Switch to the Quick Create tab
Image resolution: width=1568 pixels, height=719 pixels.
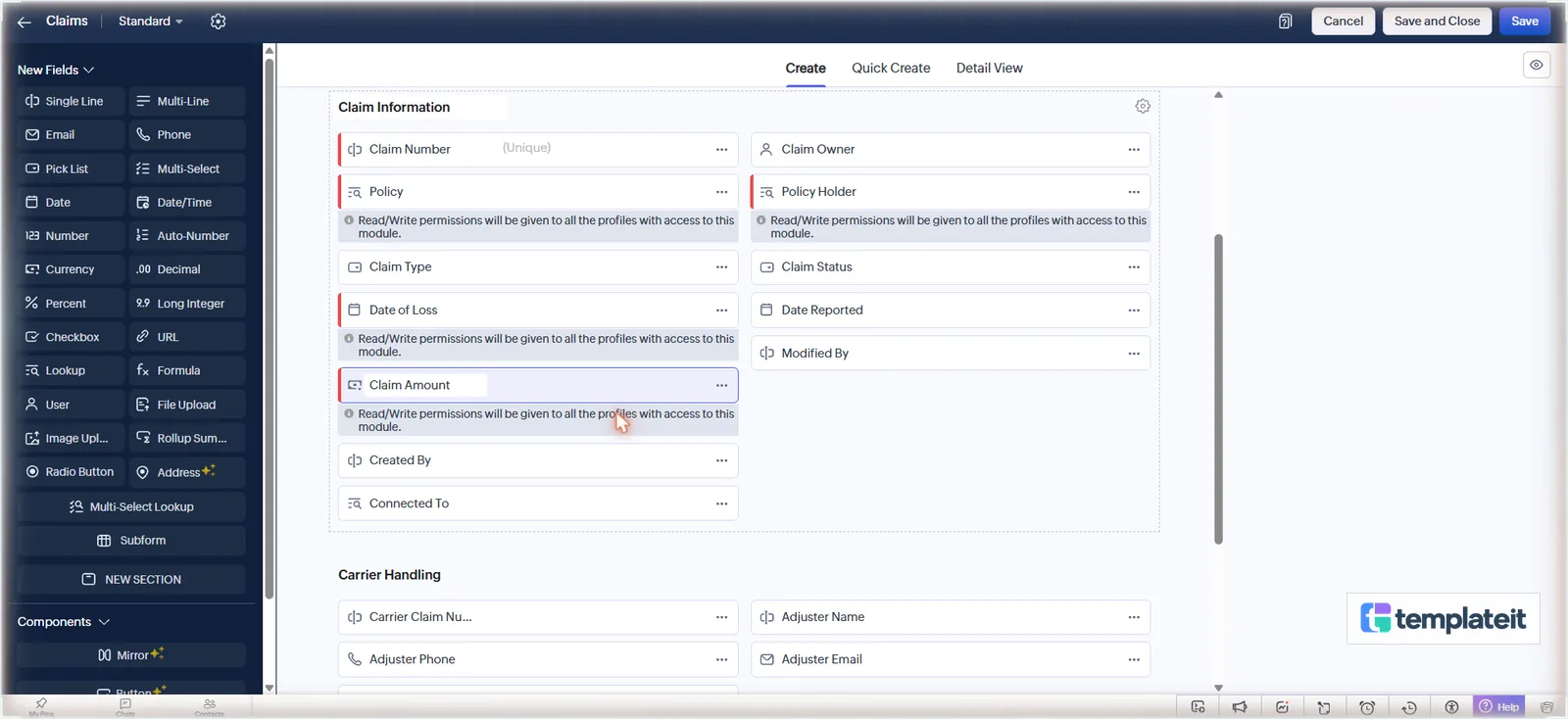click(891, 68)
